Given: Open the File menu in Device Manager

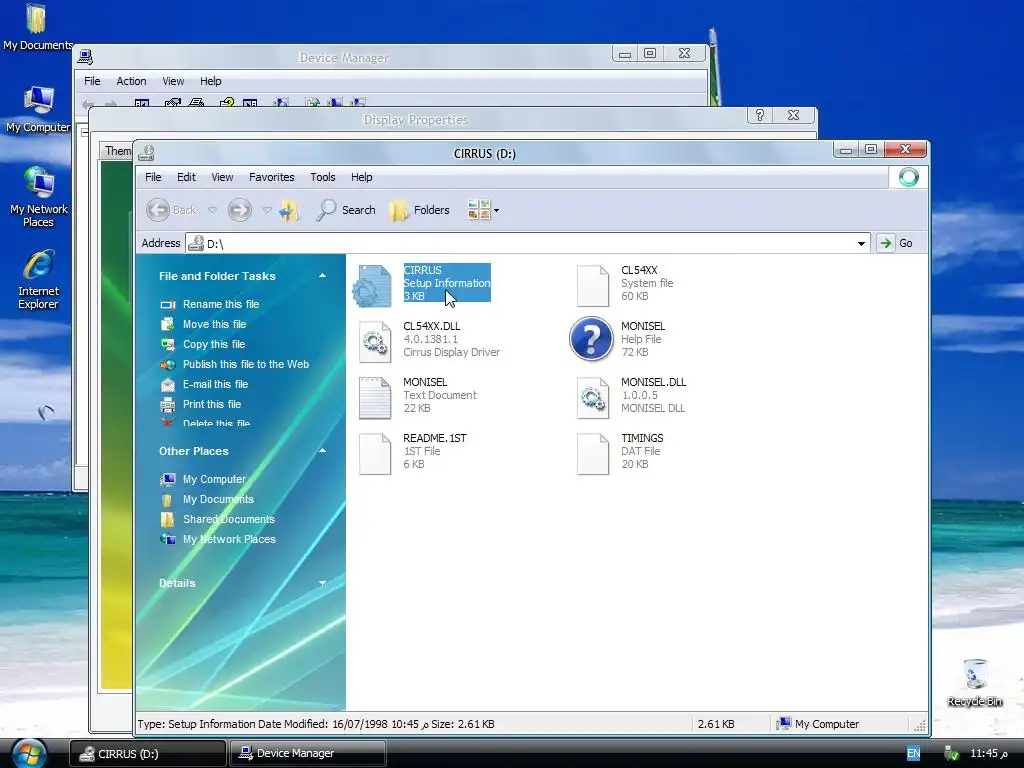Looking at the screenshot, I should pyautogui.click(x=92, y=81).
